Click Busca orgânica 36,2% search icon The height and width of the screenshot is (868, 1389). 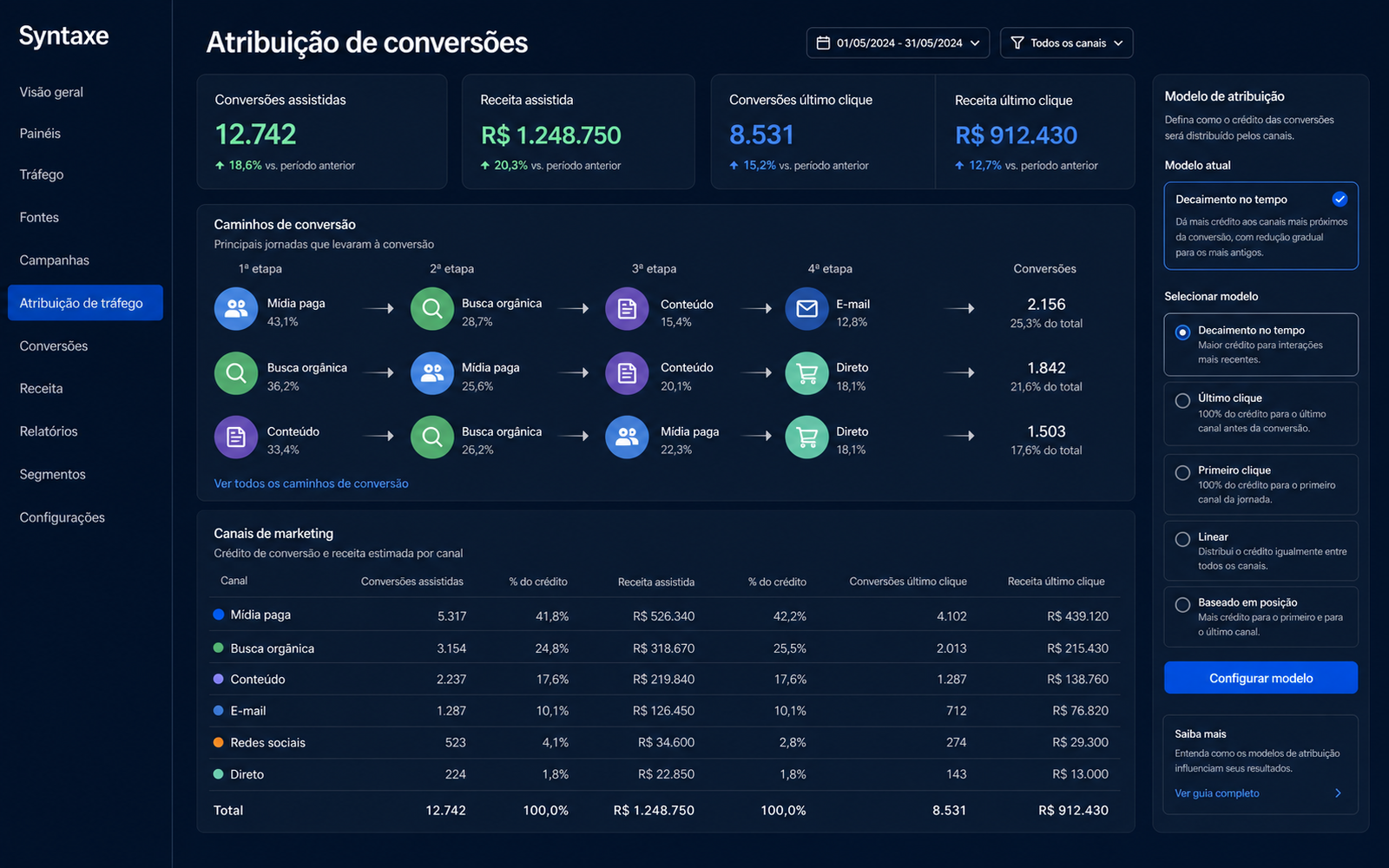click(236, 373)
